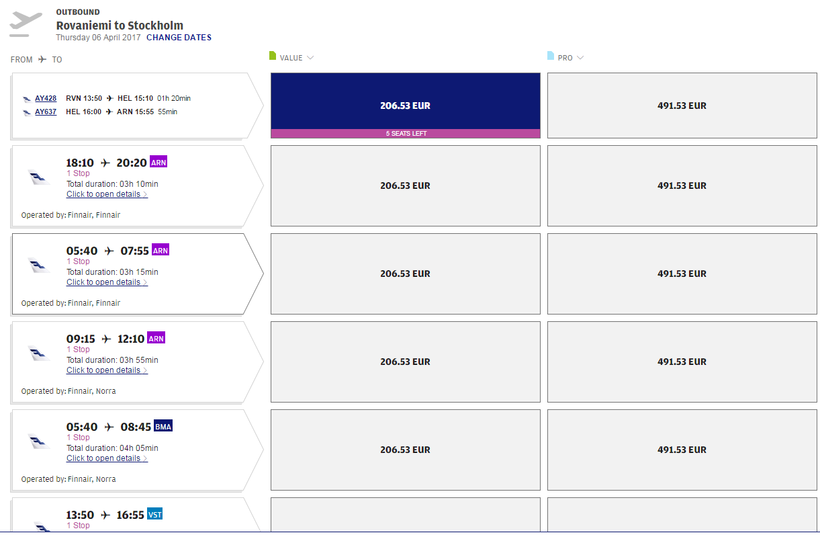Select VALUE fare for 05:40 to 08:45 flight

[405, 449]
